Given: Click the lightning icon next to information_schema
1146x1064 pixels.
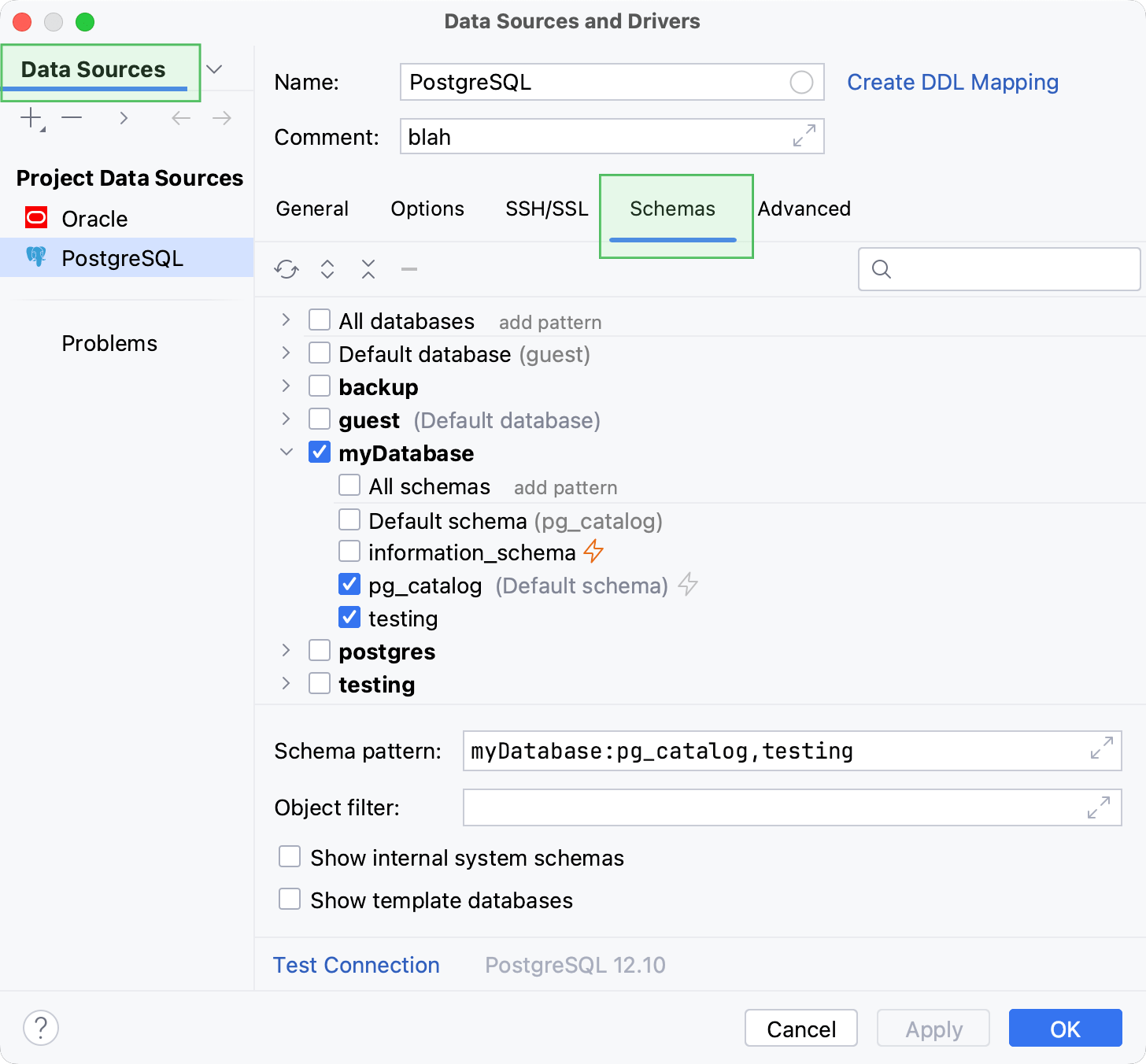Looking at the screenshot, I should coord(594,552).
